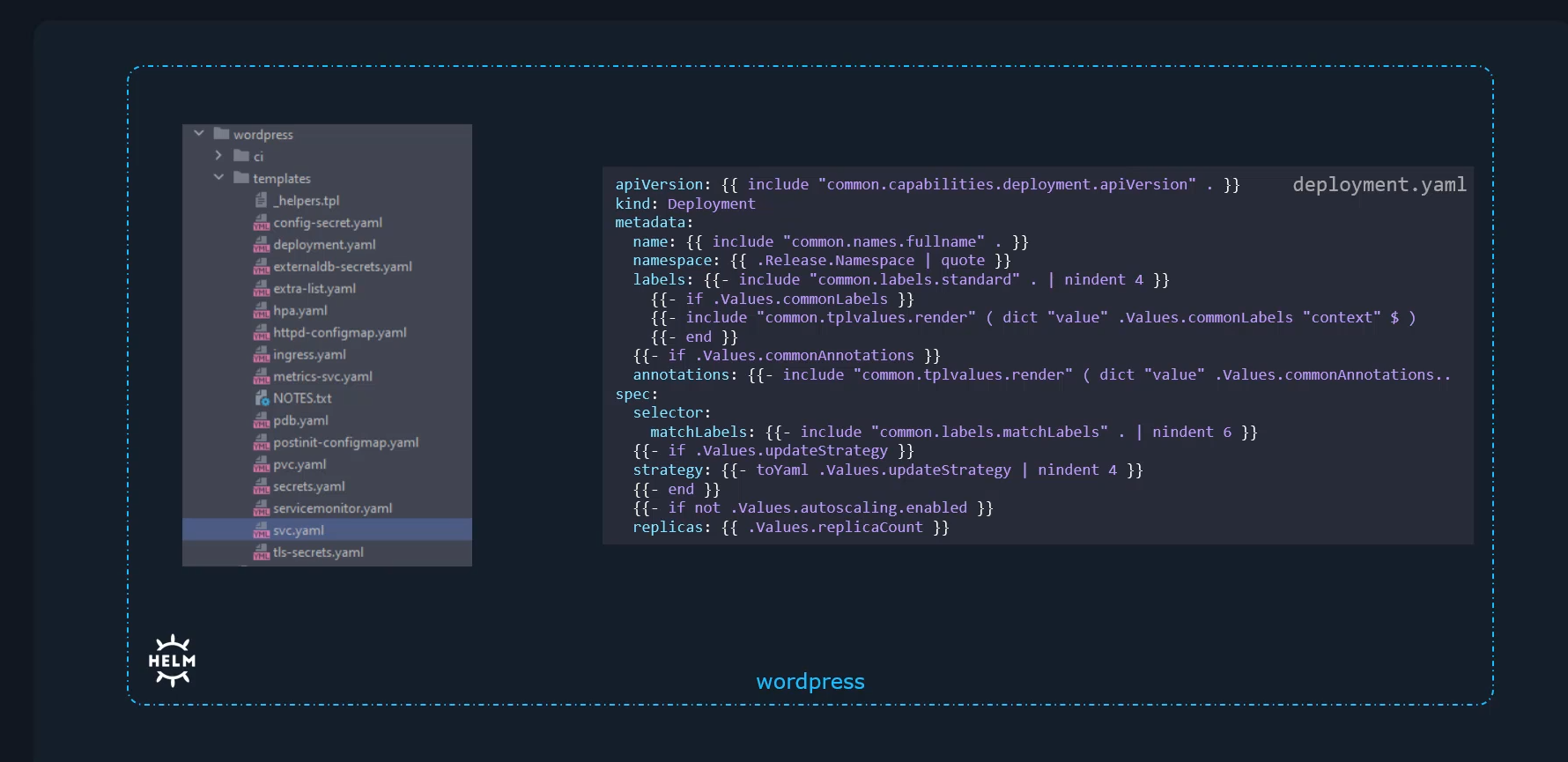This screenshot has width=1568, height=762.
Task: Open the _helpers.tpl file
Action: [x=306, y=201]
